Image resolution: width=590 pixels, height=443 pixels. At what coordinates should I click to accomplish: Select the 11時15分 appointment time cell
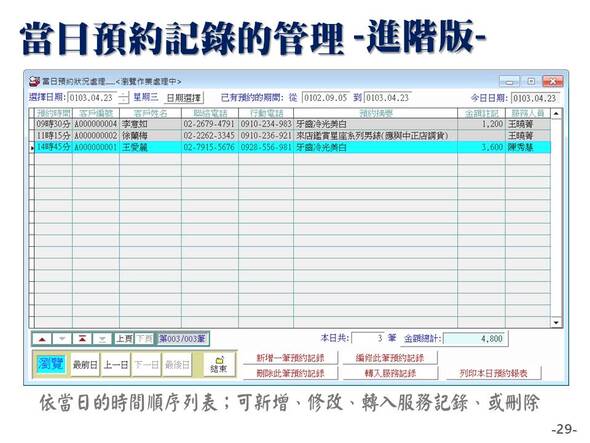[53, 135]
